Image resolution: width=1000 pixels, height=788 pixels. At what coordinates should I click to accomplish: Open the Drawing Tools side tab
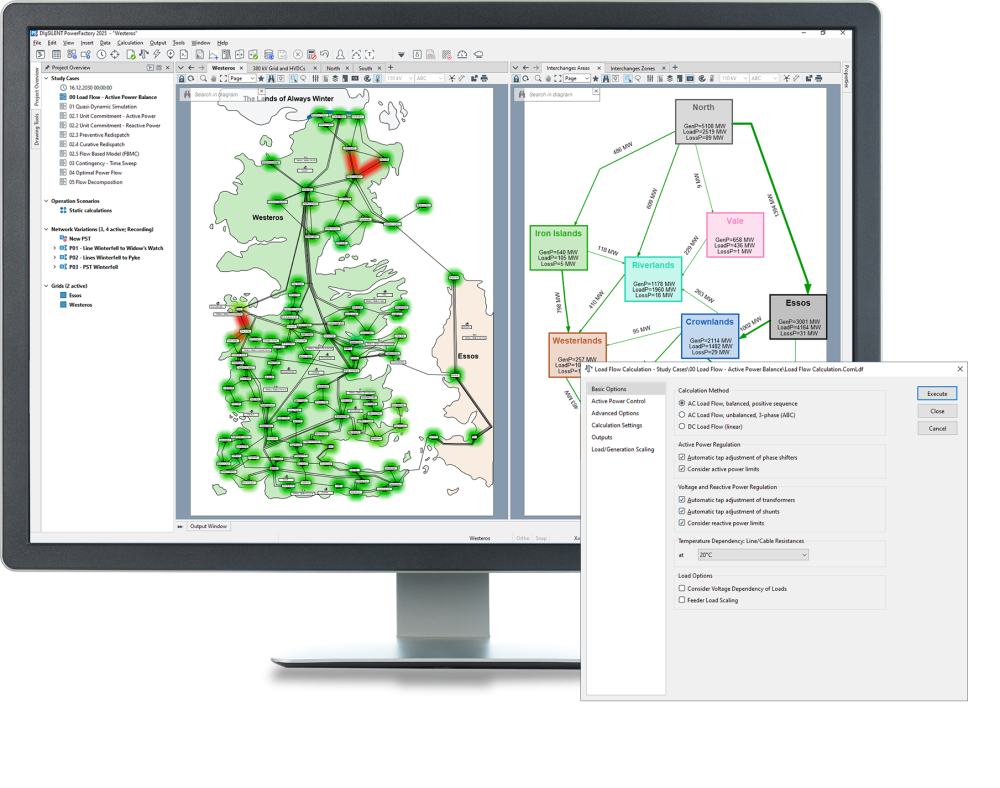coord(36,129)
